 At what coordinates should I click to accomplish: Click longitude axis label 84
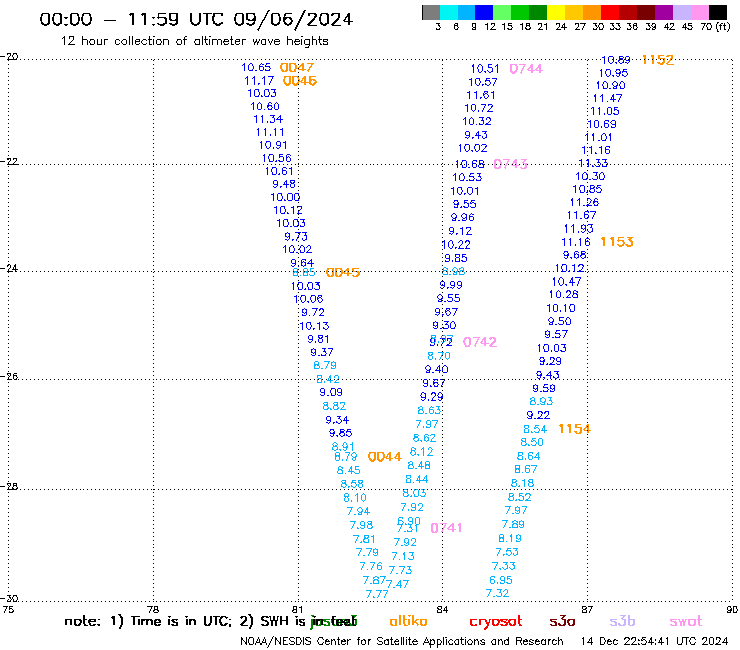tap(442, 609)
